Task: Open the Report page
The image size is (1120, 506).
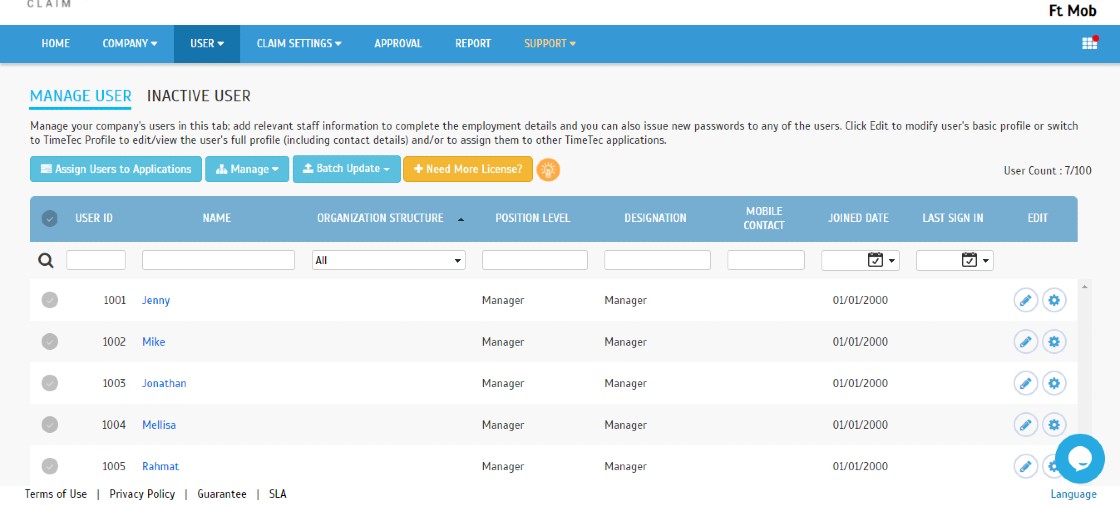Action: [x=473, y=44]
